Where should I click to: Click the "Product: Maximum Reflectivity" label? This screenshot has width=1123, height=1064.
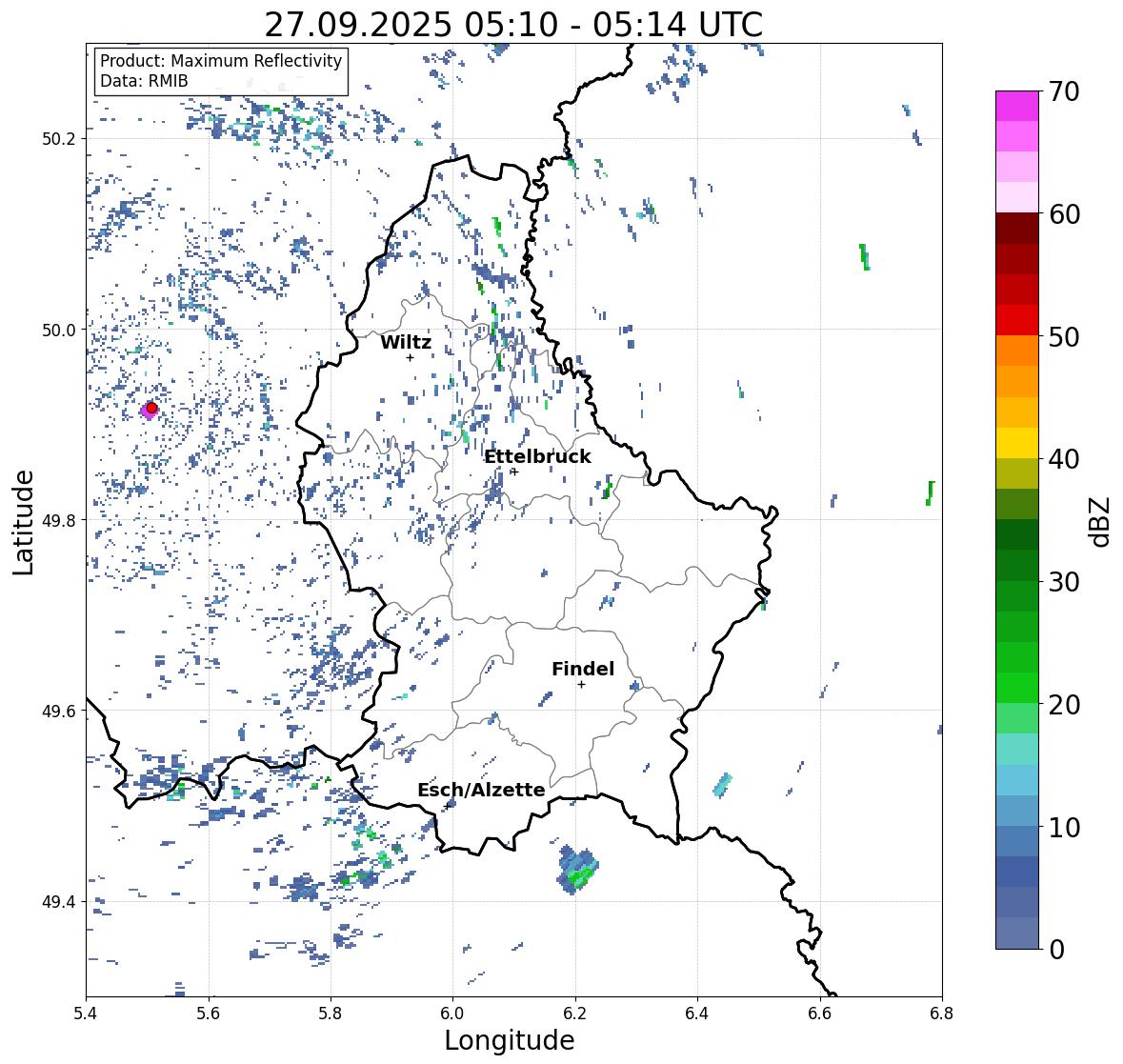[x=221, y=61]
